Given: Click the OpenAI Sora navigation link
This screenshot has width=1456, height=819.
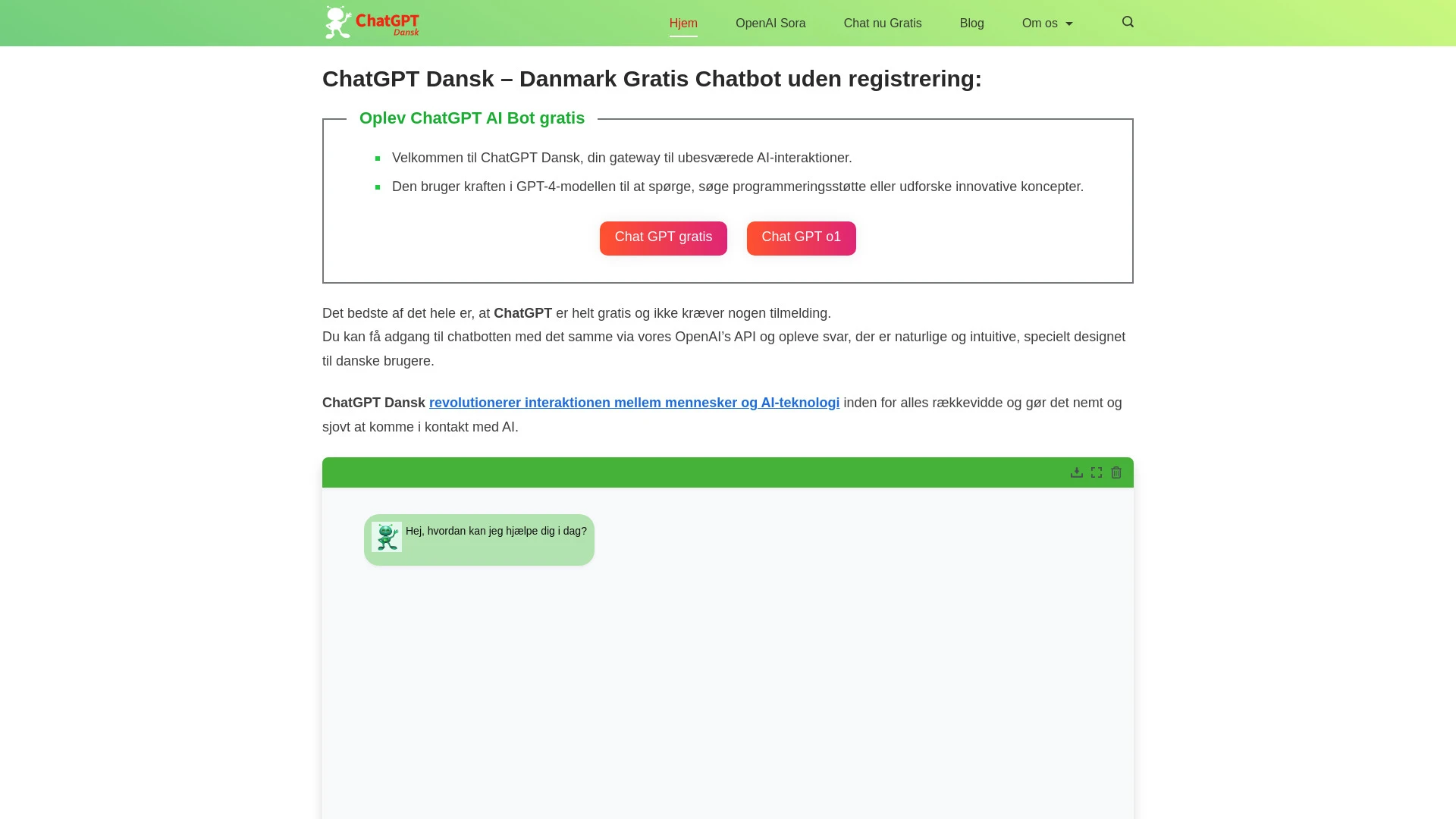Looking at the screenshot, I should [770, 23].
